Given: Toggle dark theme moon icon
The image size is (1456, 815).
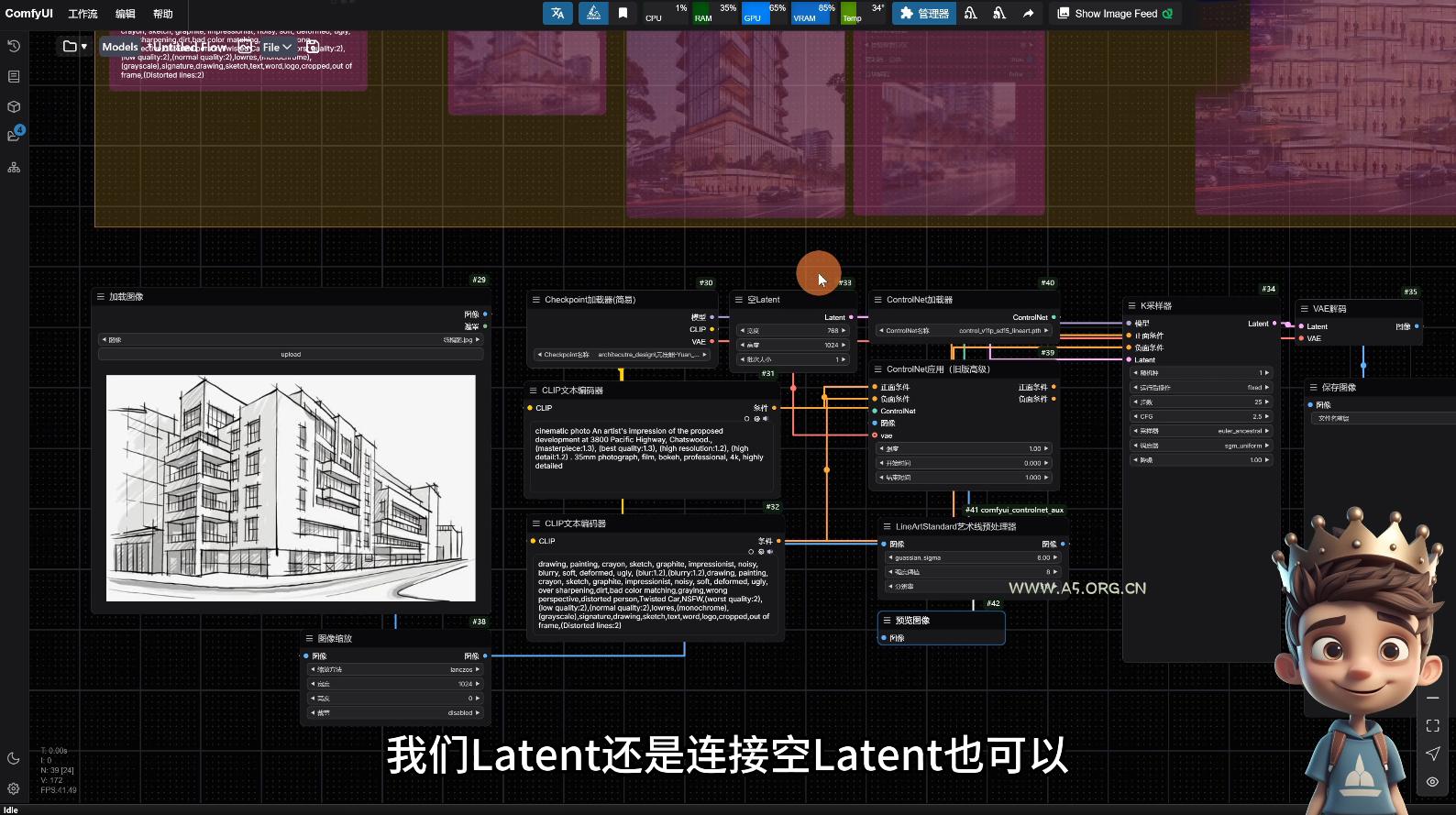Looking at the screenshot, I should pyautogui.click(x=14, y=758).
